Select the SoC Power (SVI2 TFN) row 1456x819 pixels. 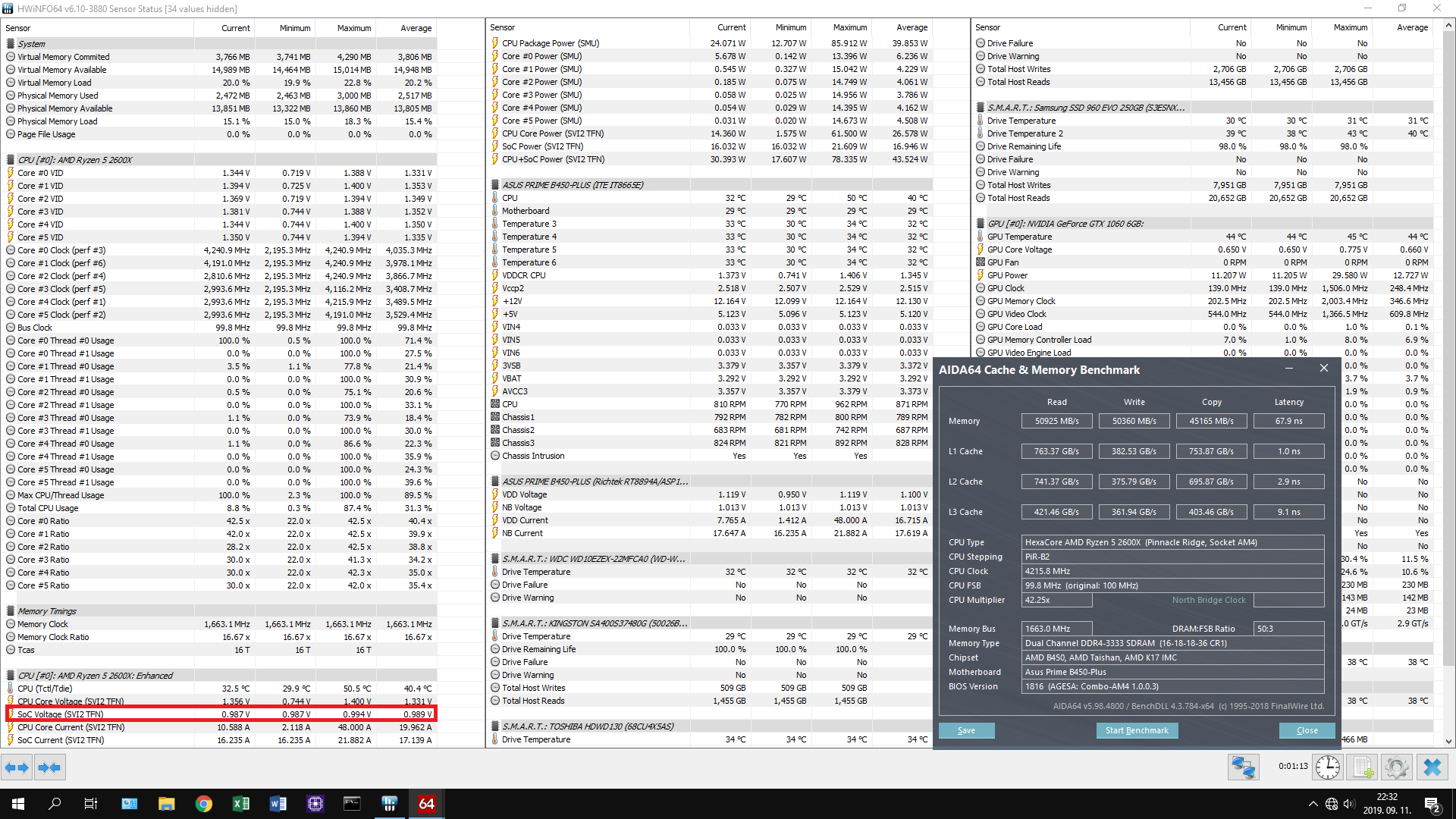[710, 146]
